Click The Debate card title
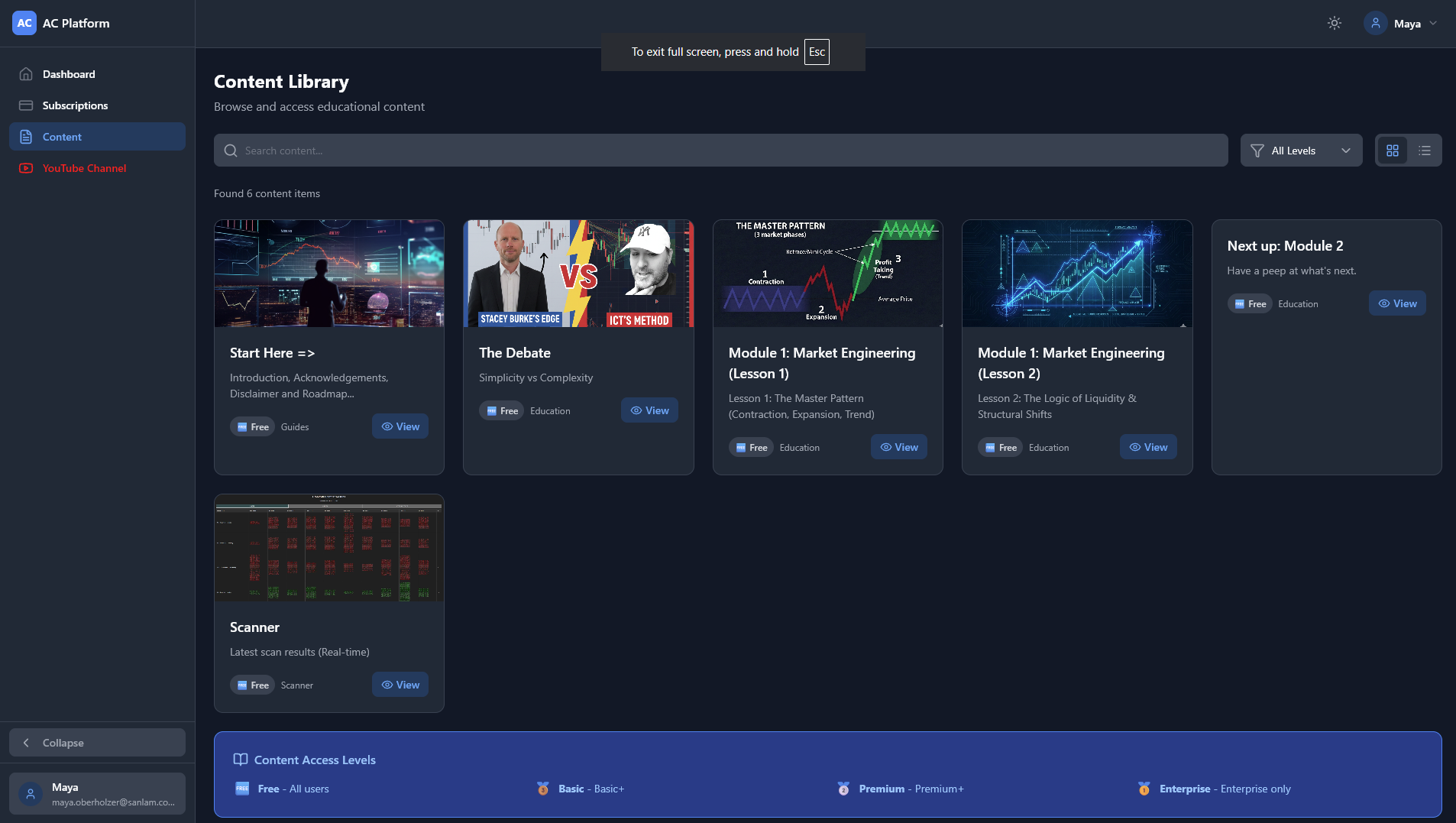 (515, 353)
